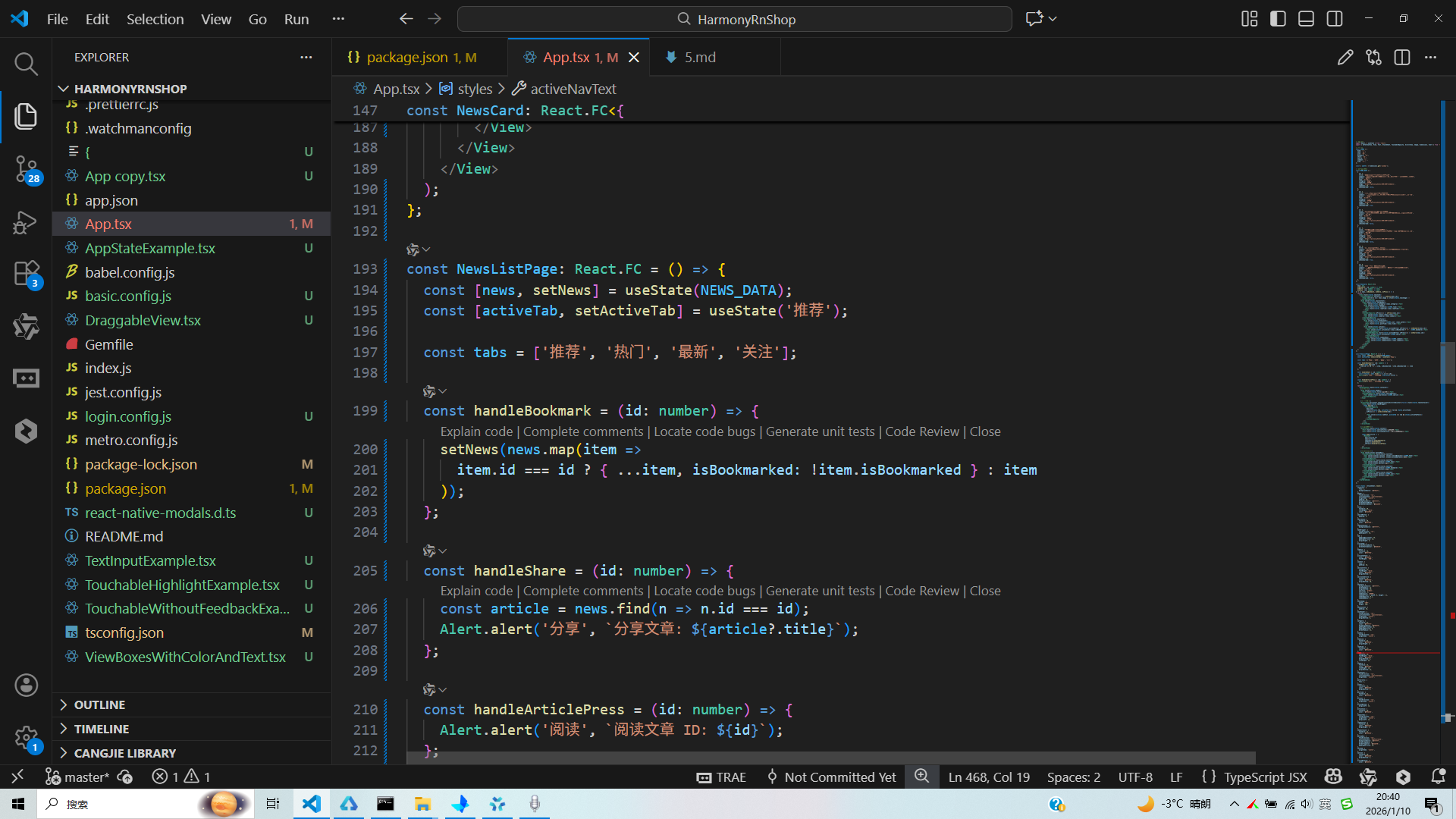1456x819 pixels.
Task: Toggle secondary side bar layout button
Action: tap(1335, 19)
